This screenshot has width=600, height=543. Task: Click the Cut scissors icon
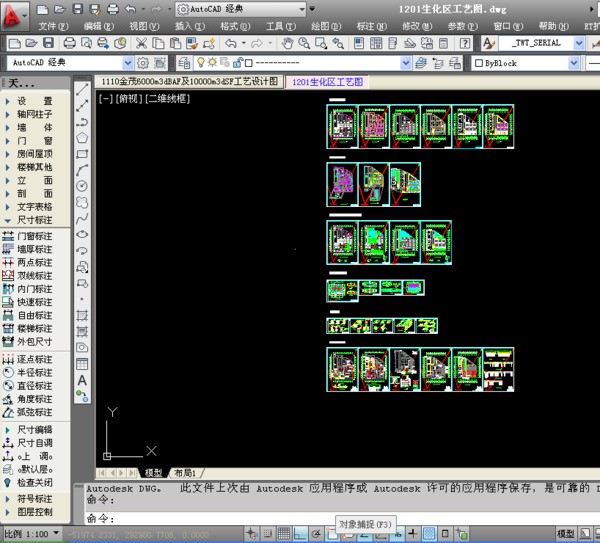(142, 44)
